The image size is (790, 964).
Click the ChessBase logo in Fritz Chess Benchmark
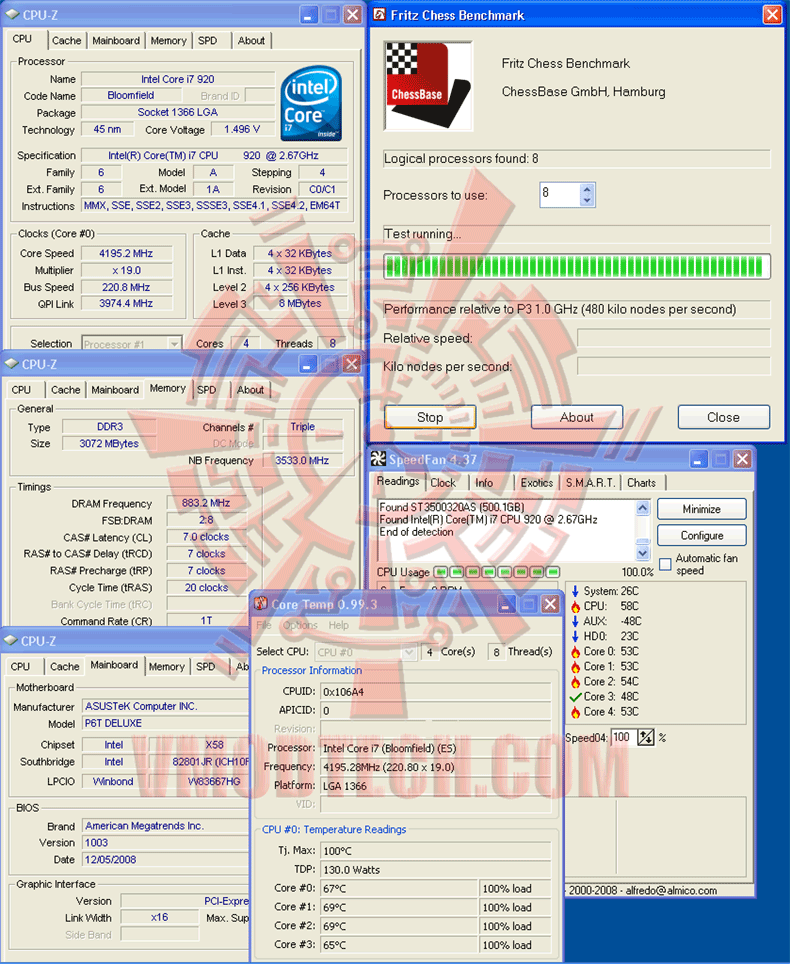(429, 85)
